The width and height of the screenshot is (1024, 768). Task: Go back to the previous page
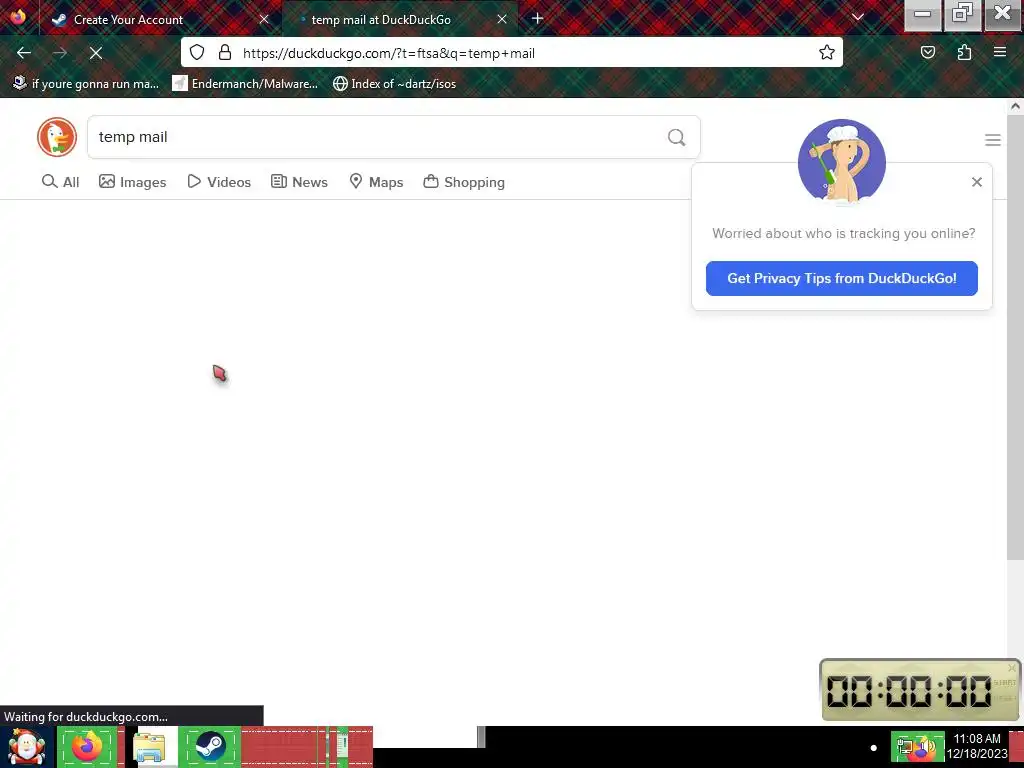point(24,53)
